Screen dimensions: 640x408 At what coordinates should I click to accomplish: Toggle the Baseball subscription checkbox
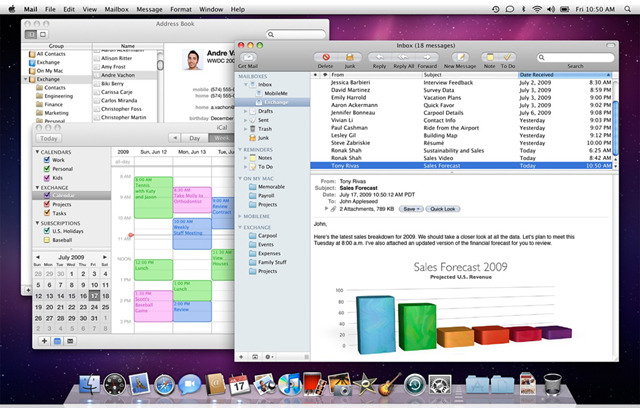47,240
